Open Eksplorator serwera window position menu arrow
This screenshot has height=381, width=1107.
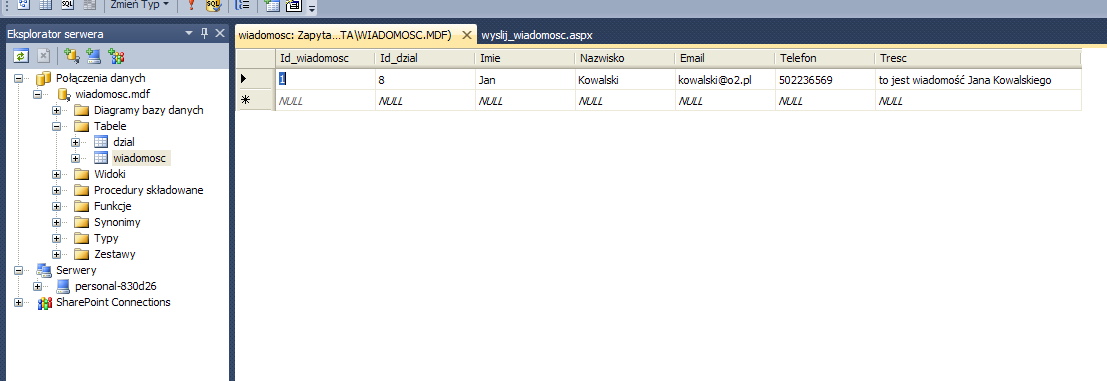(189, 33)
